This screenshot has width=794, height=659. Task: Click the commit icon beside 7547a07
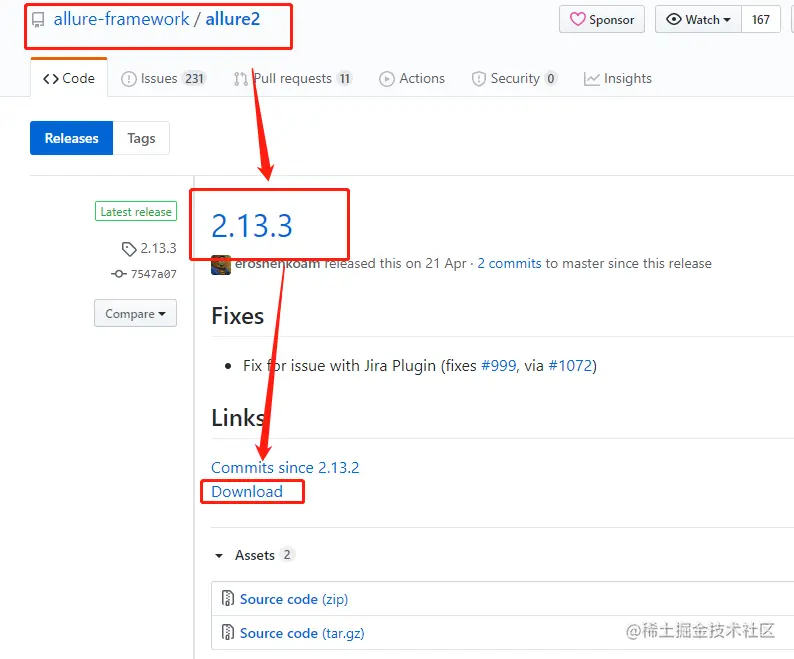(x=118, y=274)
